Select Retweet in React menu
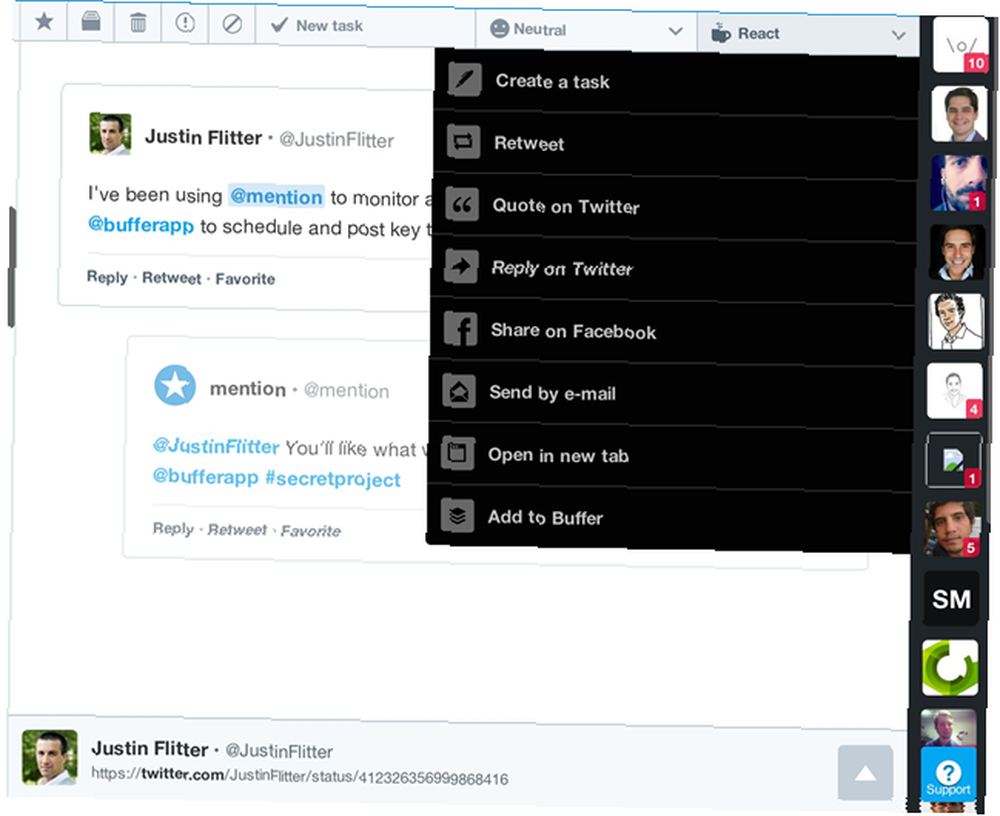Image resolution: width=1000 pixels, height=816 pixels. pos(675,144)
